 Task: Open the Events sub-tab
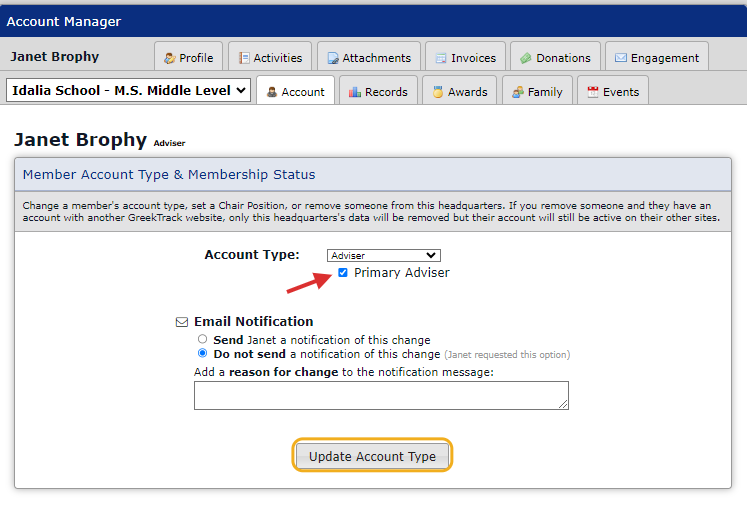pyautogui.click(x=613, y=91)
